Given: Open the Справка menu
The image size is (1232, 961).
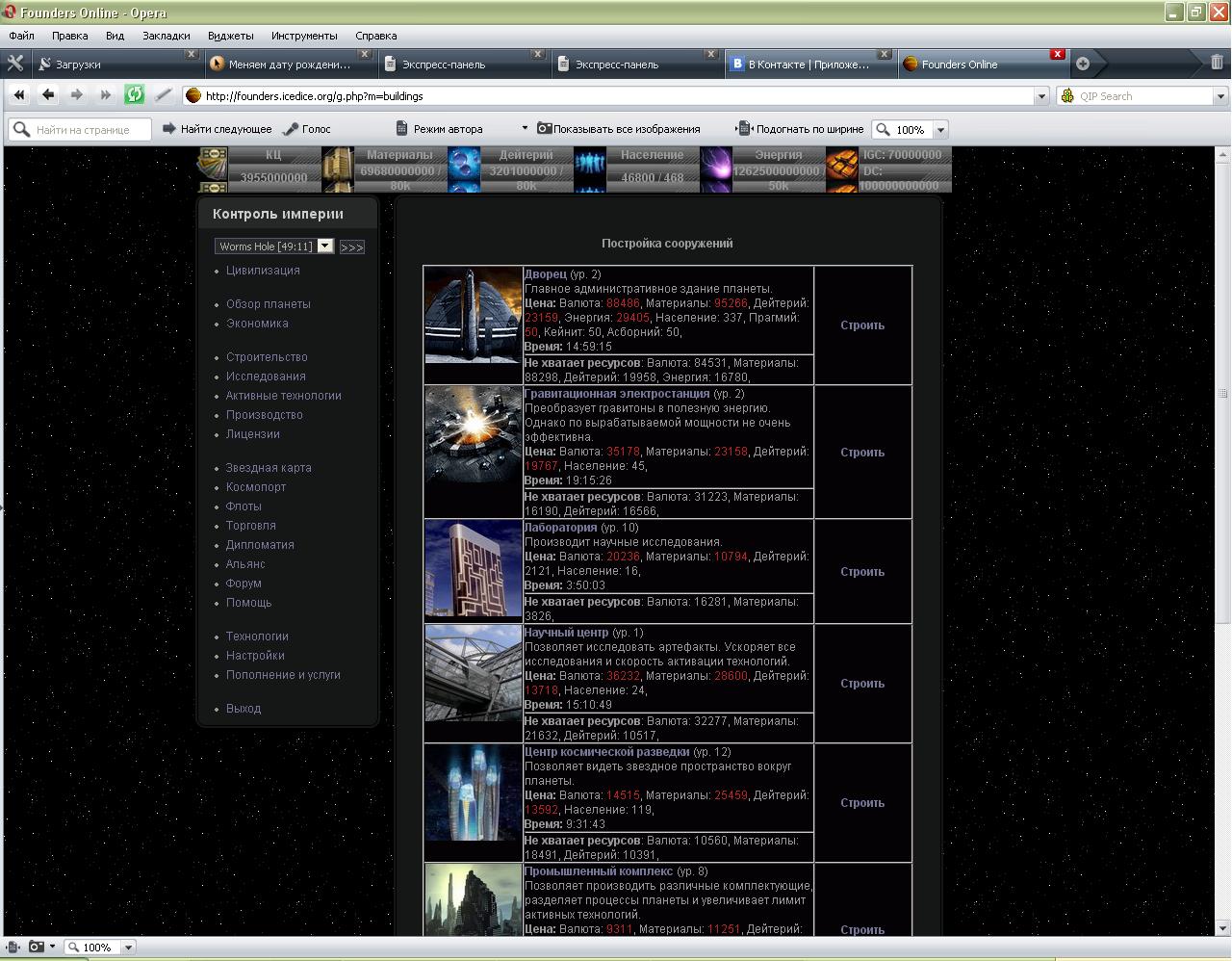Looking at the screenshot, I should point(375,36).
